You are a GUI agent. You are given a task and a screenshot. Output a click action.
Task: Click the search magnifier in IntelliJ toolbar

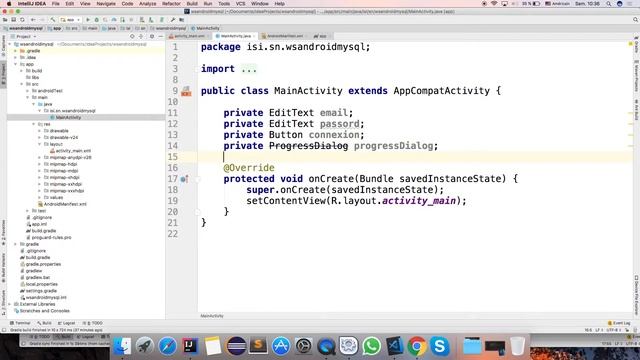[636, 20]
